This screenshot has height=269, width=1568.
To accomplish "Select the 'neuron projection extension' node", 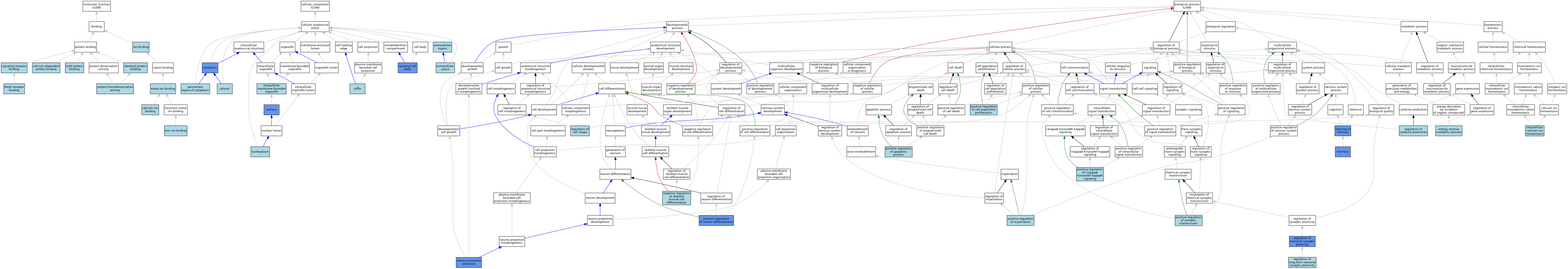I will (x=469, y=262).
